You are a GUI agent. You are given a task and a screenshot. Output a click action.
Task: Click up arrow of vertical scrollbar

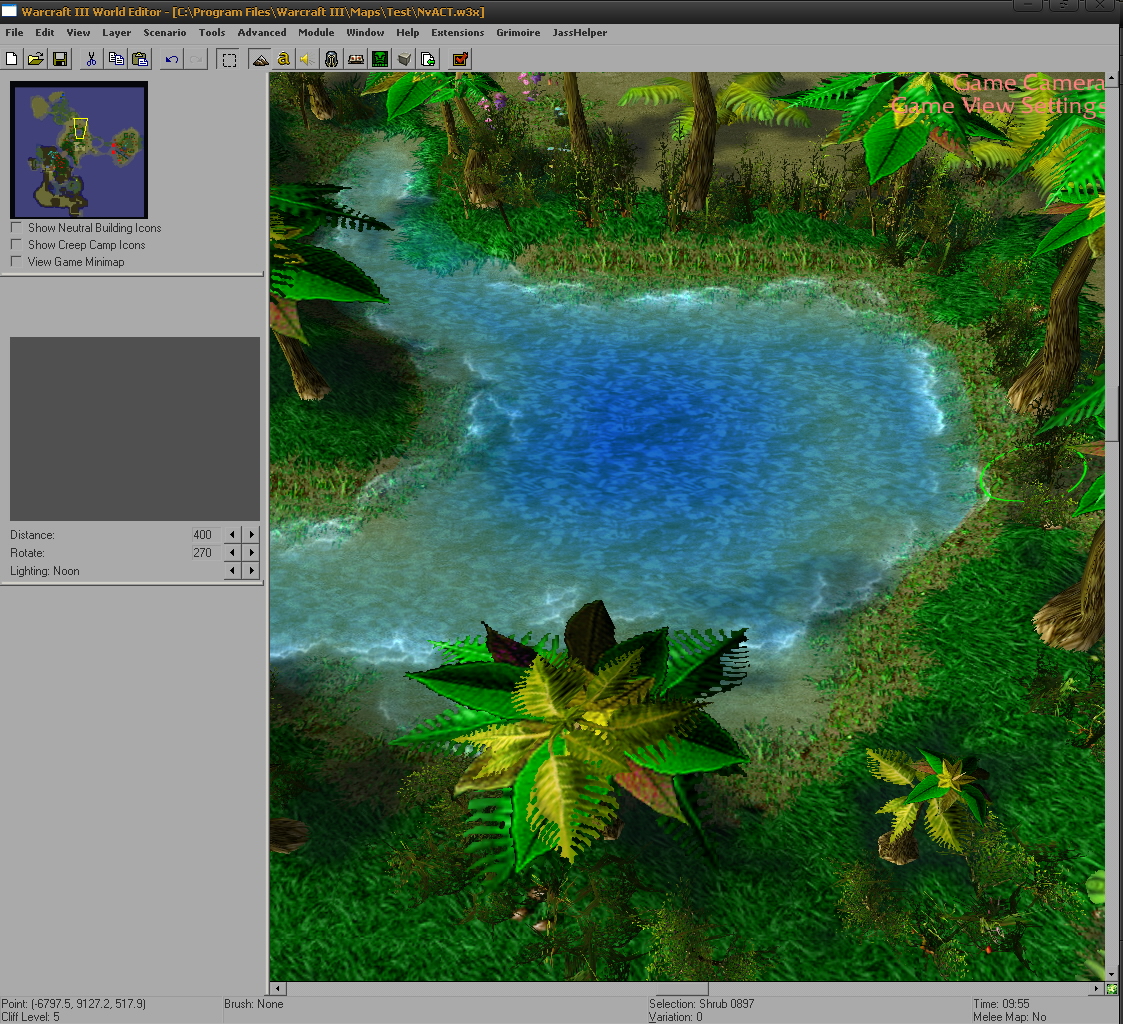pyautogui.click(x=1112, y=77)
